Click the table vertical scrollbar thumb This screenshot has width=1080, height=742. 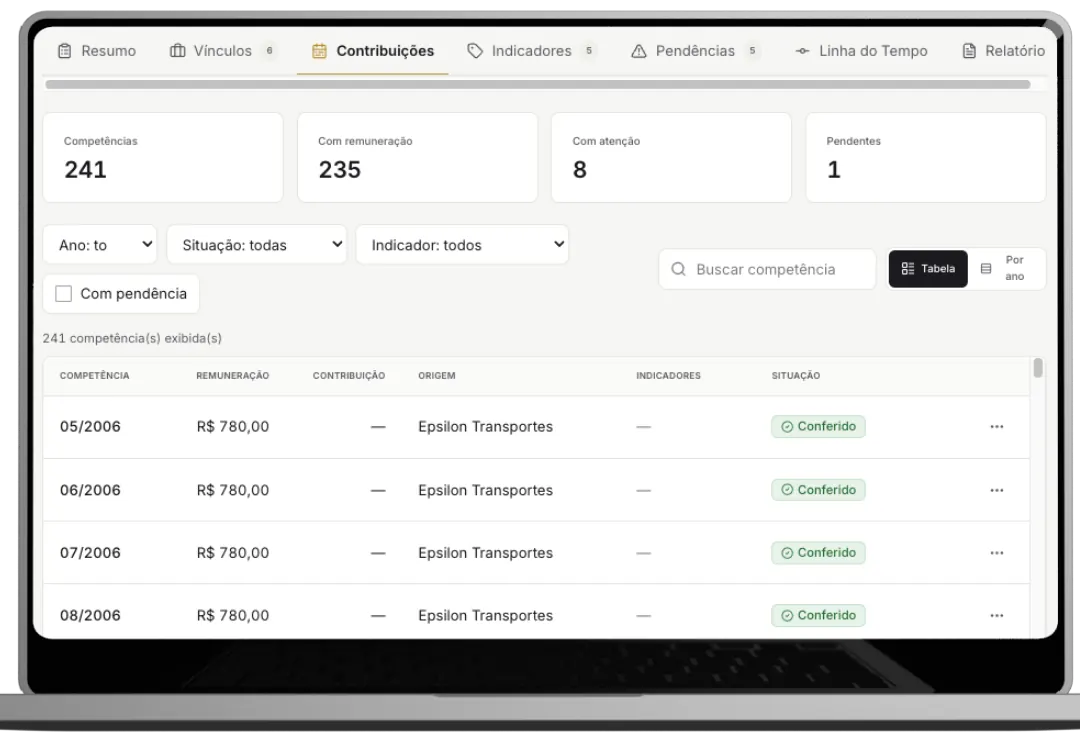tap(1038, 368)
